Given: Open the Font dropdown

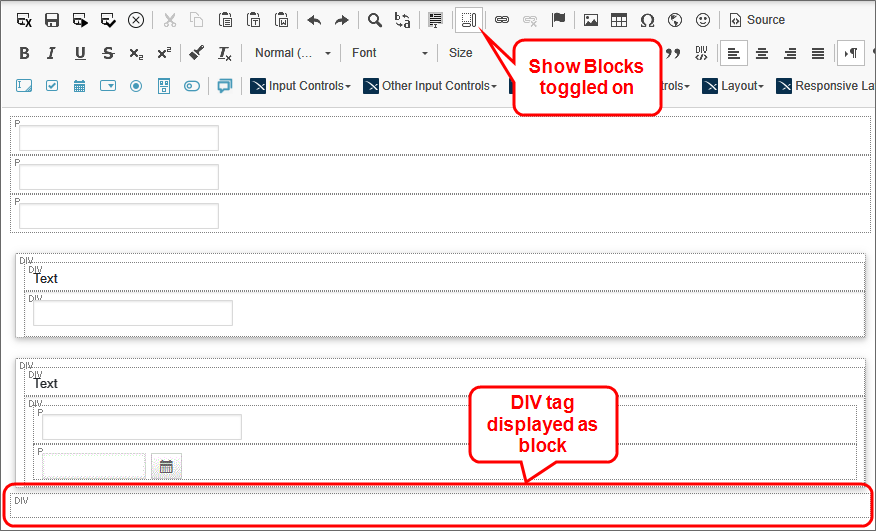Looking at the screenshot, I should (389, 53).
